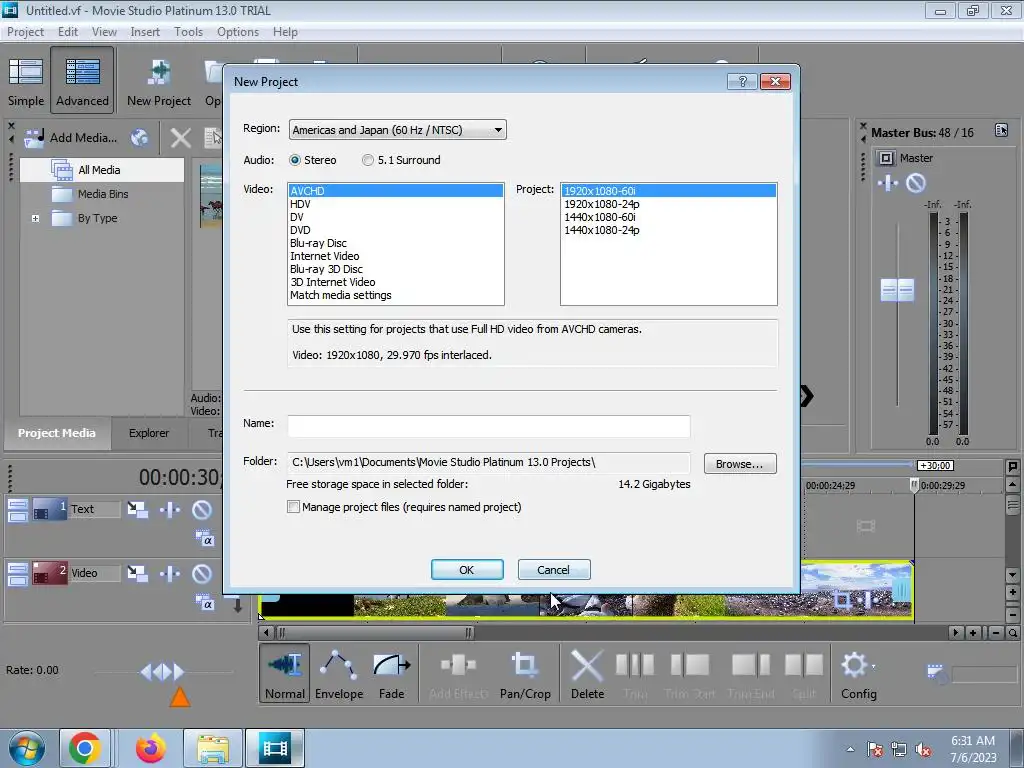This screenshot has width=1024, height=768.
Task: Select HDV video format
Action: point(396,204)
